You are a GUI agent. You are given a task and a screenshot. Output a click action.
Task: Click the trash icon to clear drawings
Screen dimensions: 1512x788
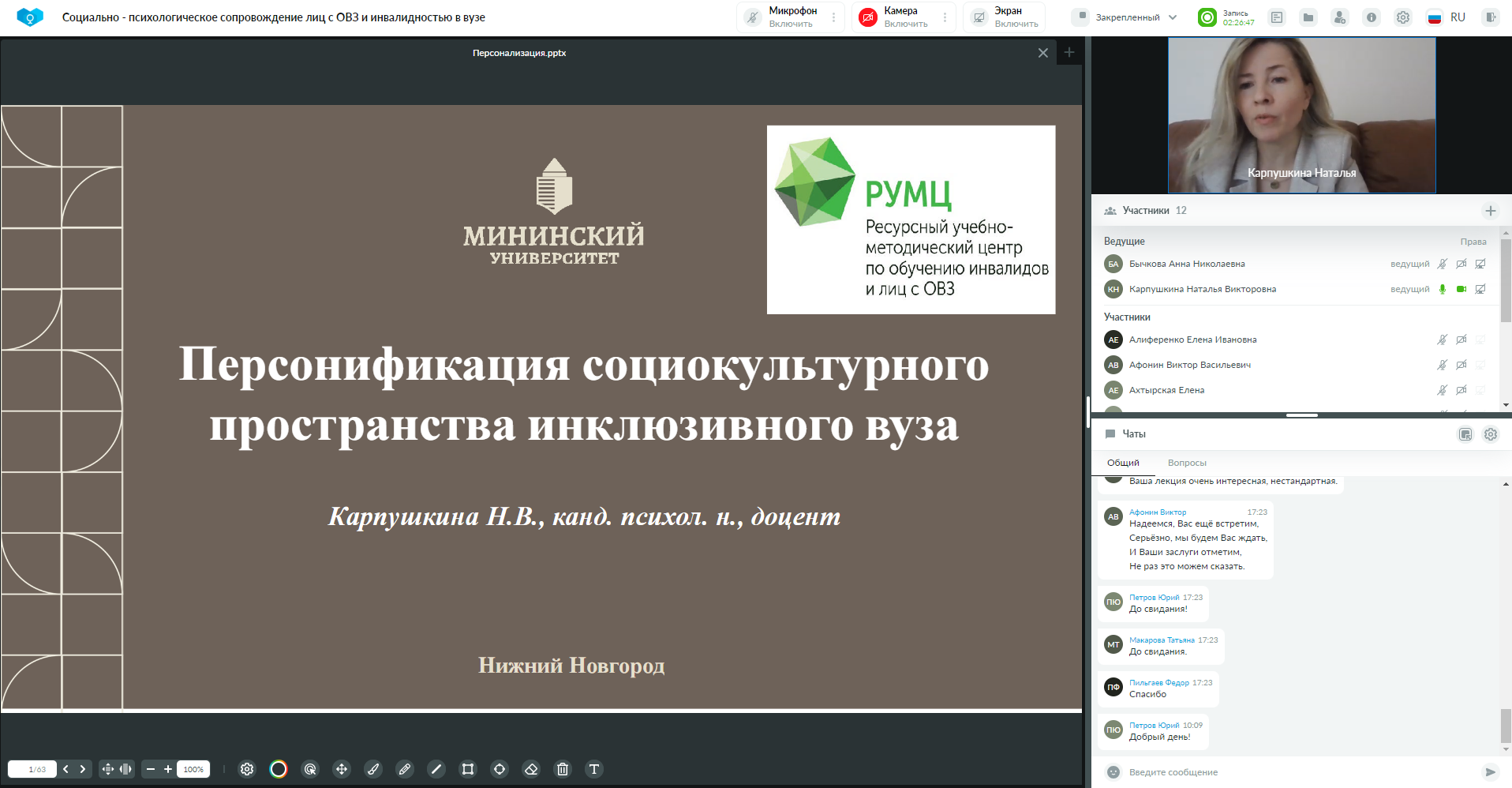point(563,769)
